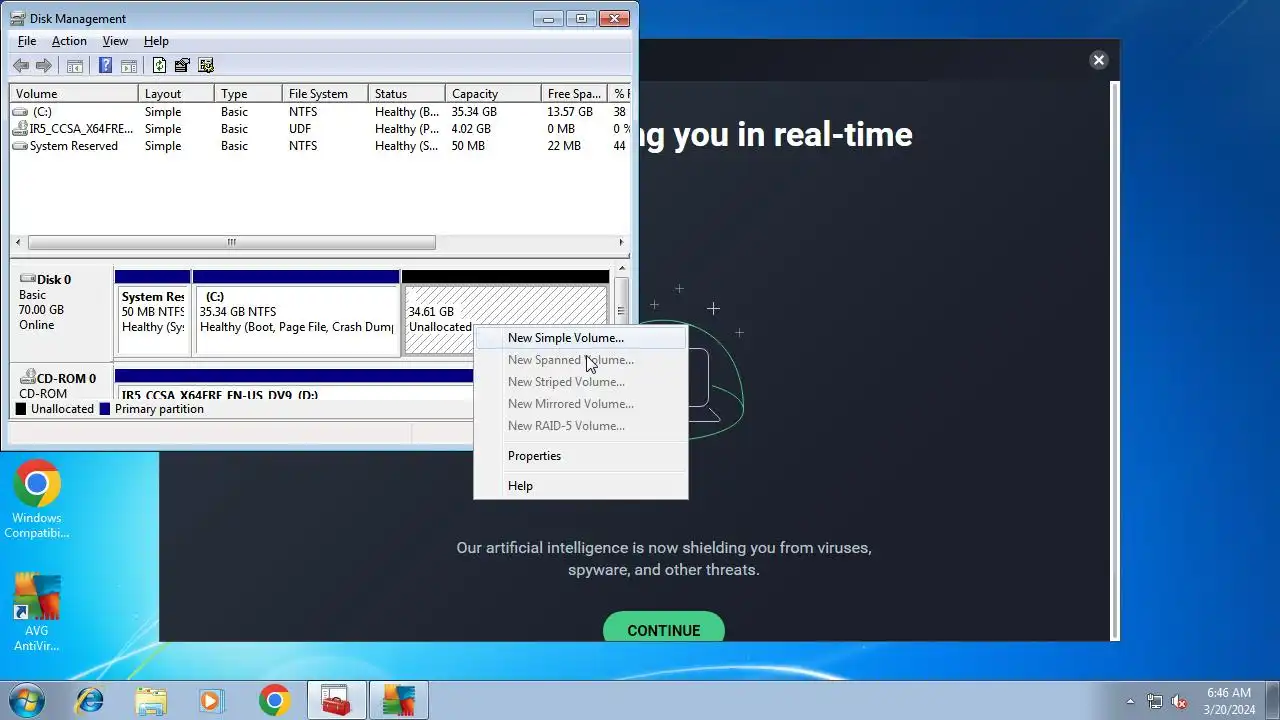Sort by the Status column header

click(x=406, y=94)
